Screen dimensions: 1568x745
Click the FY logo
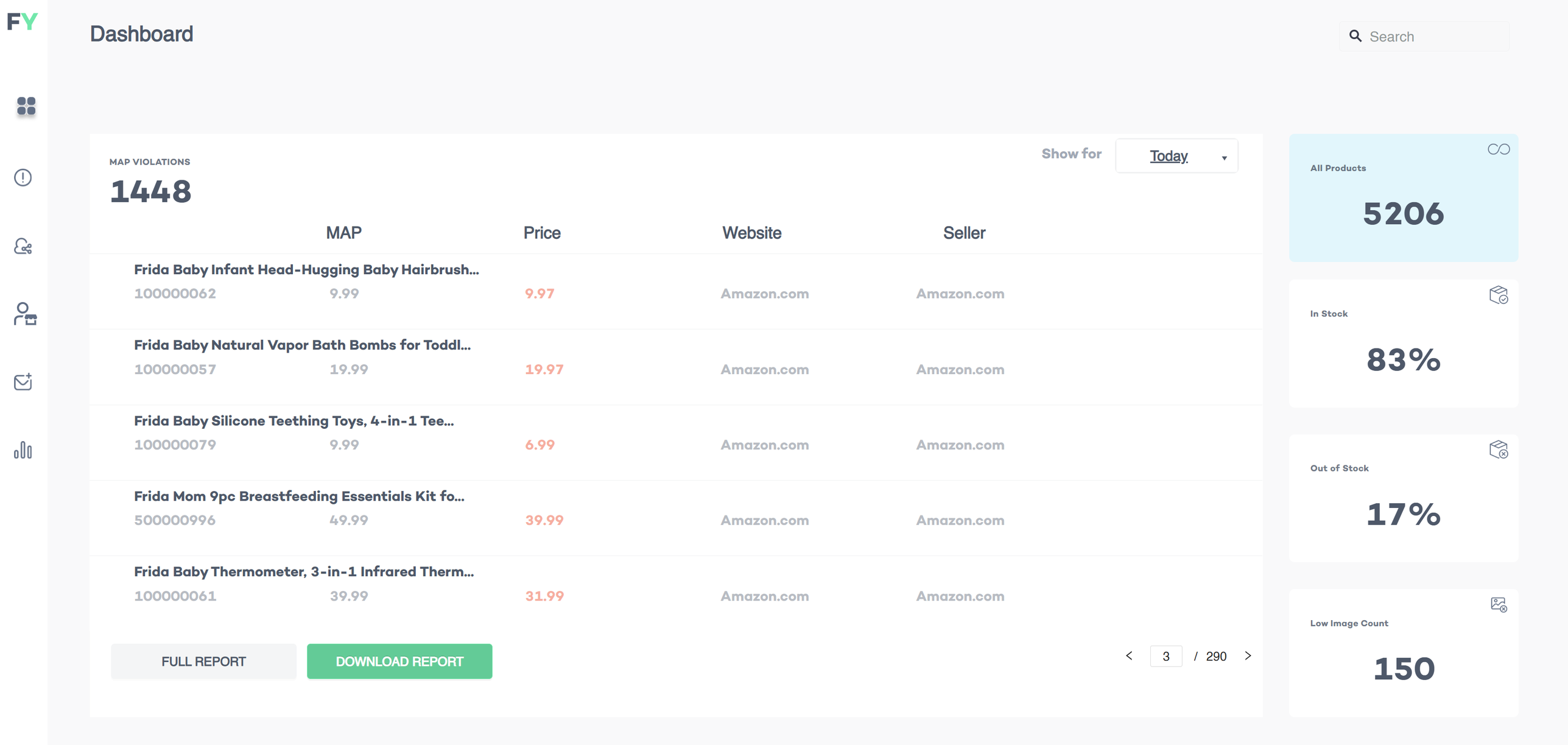[x=23, y=22]
